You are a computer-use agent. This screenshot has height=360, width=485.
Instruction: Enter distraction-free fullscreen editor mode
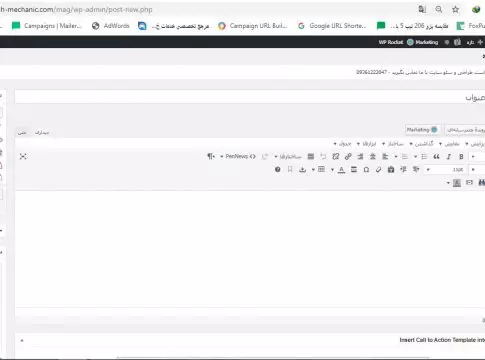coord(23,156)
